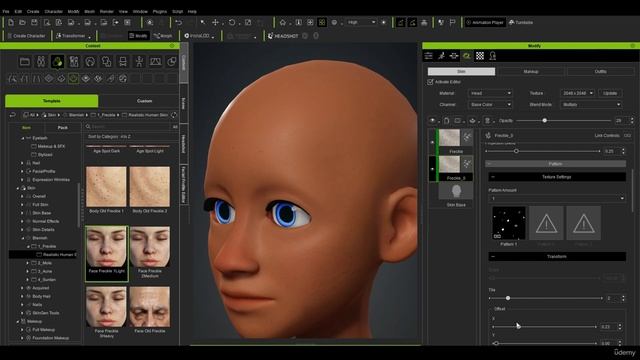Click the Morph toolbar button

[x=163, y=36]
